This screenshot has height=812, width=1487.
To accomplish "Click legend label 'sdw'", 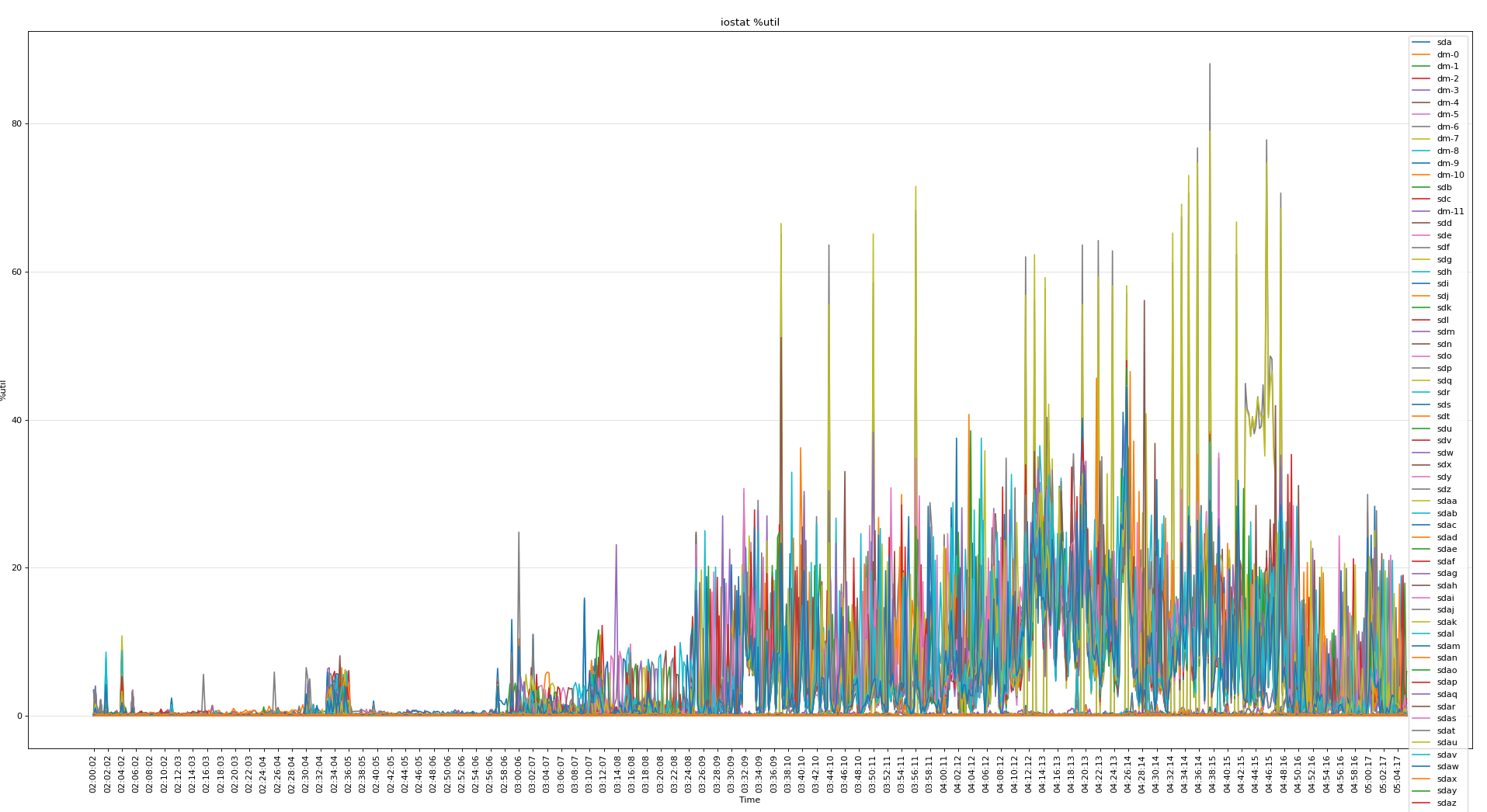I will [1444, 453].
